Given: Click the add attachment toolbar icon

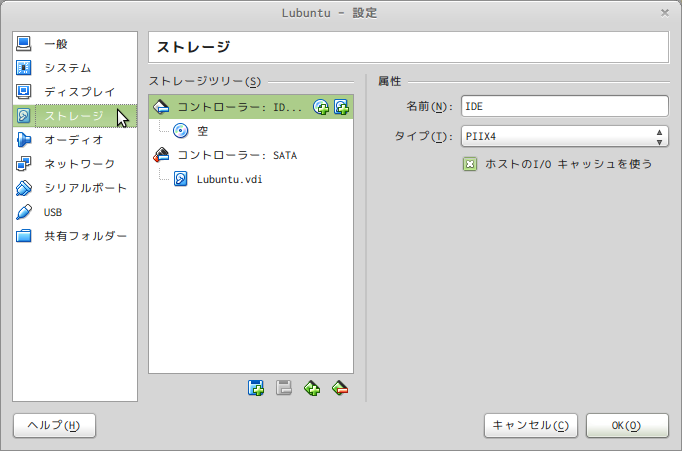Looking at the screenshot, I should pyautogui.click(x=256, y=388).
